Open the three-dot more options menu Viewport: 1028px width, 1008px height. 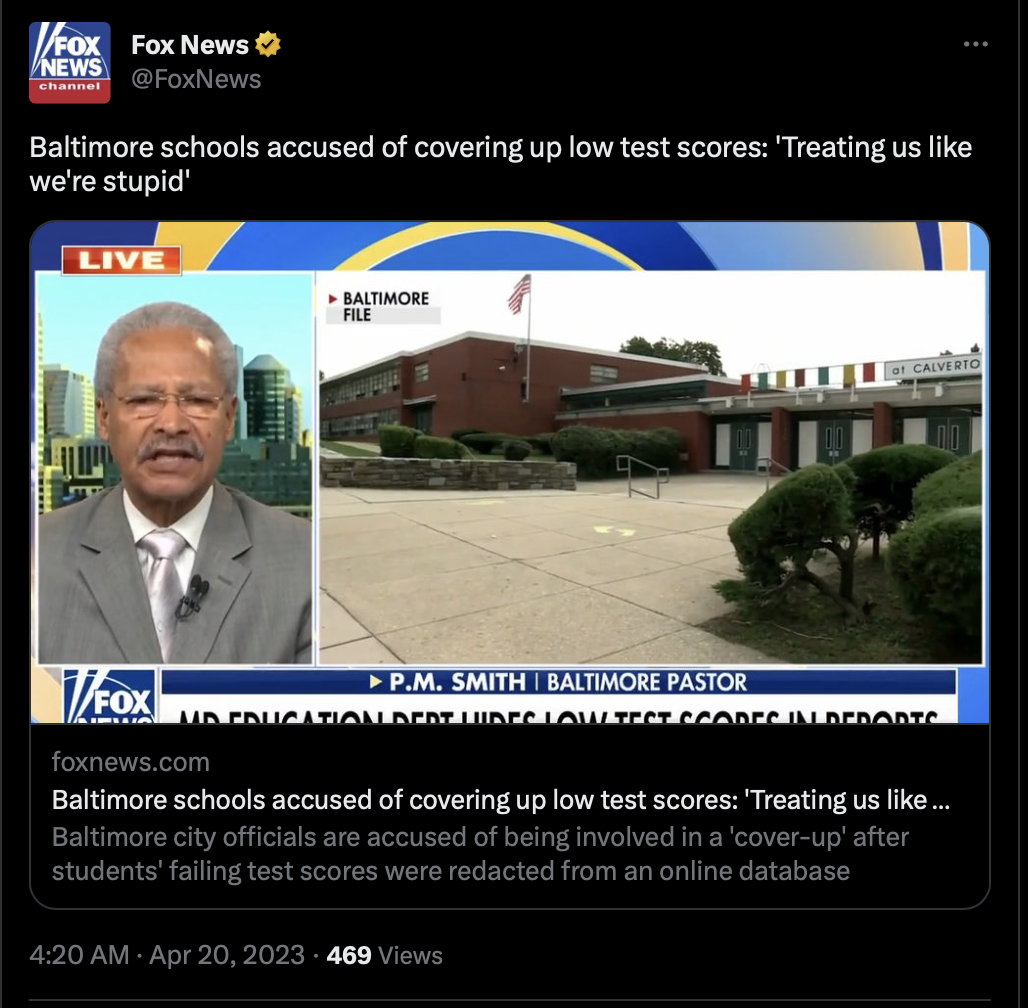pos(976,45)
